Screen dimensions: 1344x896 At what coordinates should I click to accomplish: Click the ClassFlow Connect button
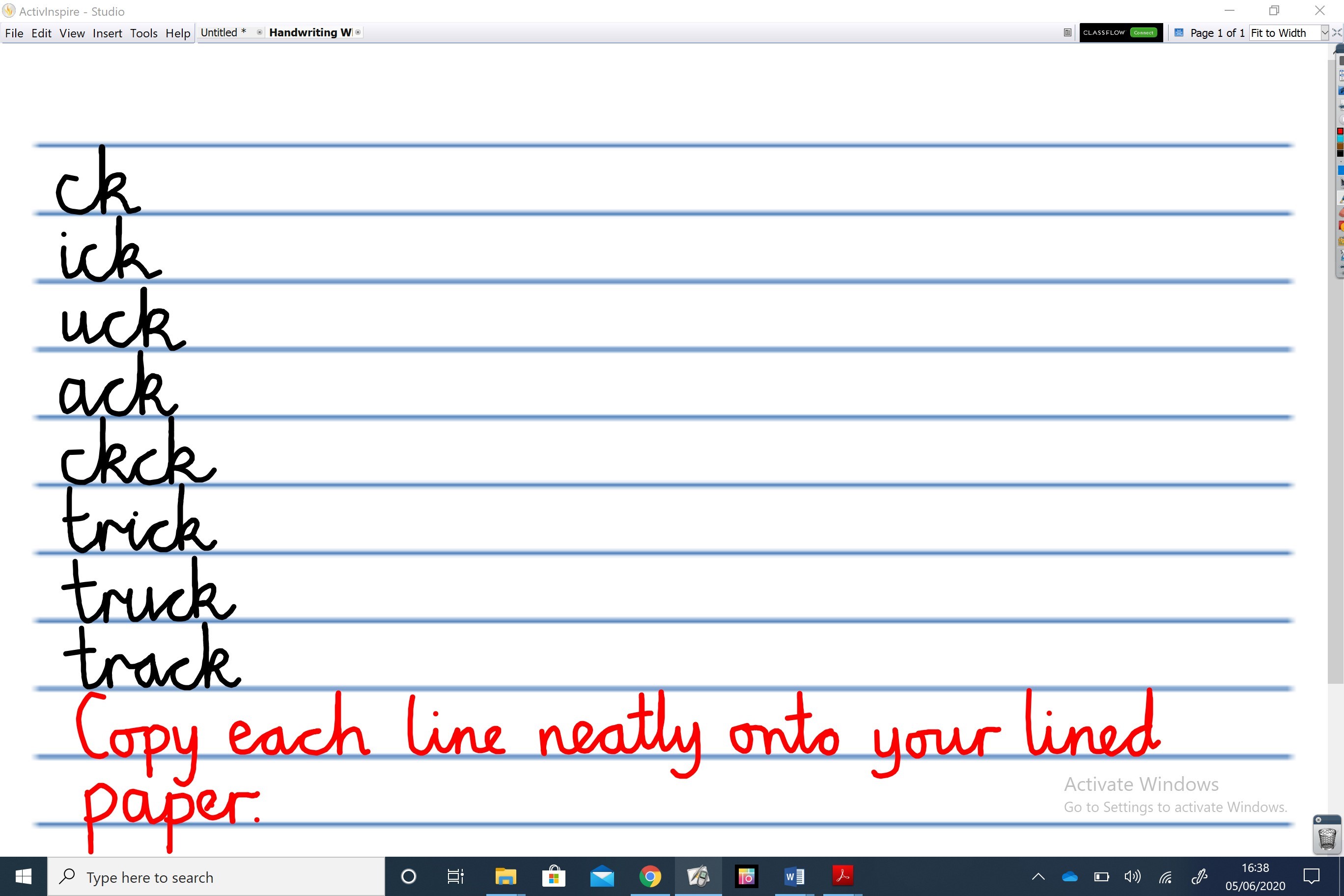pyautogui.click(x=1143, y=32)
